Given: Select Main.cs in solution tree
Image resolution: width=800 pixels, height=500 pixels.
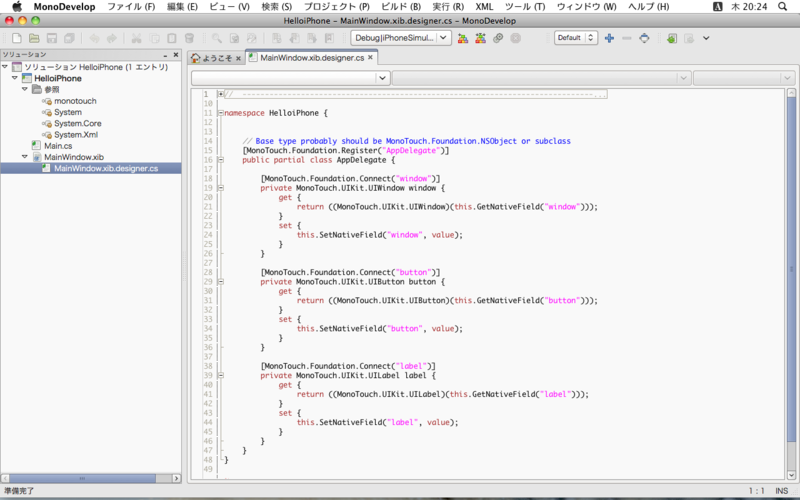Looking at the screenshot, I should 58,145.
